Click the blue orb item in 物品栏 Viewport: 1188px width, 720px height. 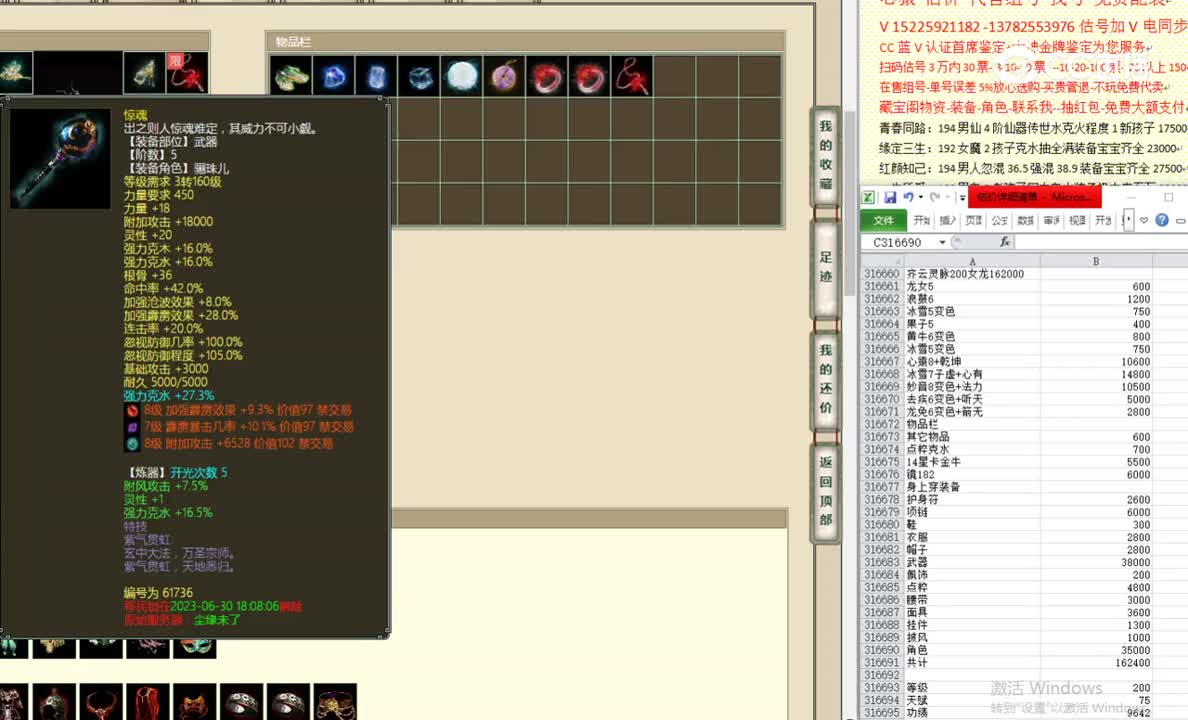coord(333,76)
